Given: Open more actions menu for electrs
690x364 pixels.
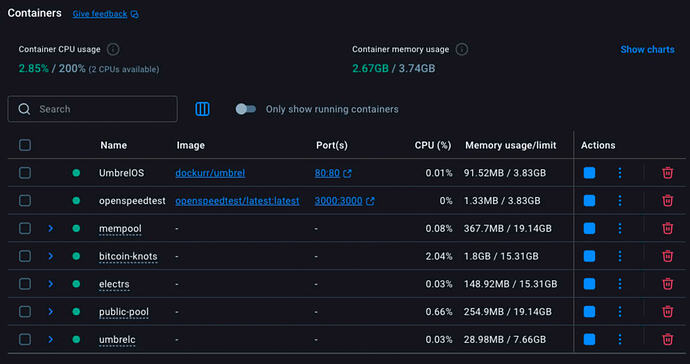Looking at the screenshot, I should (x=620, y=283).
